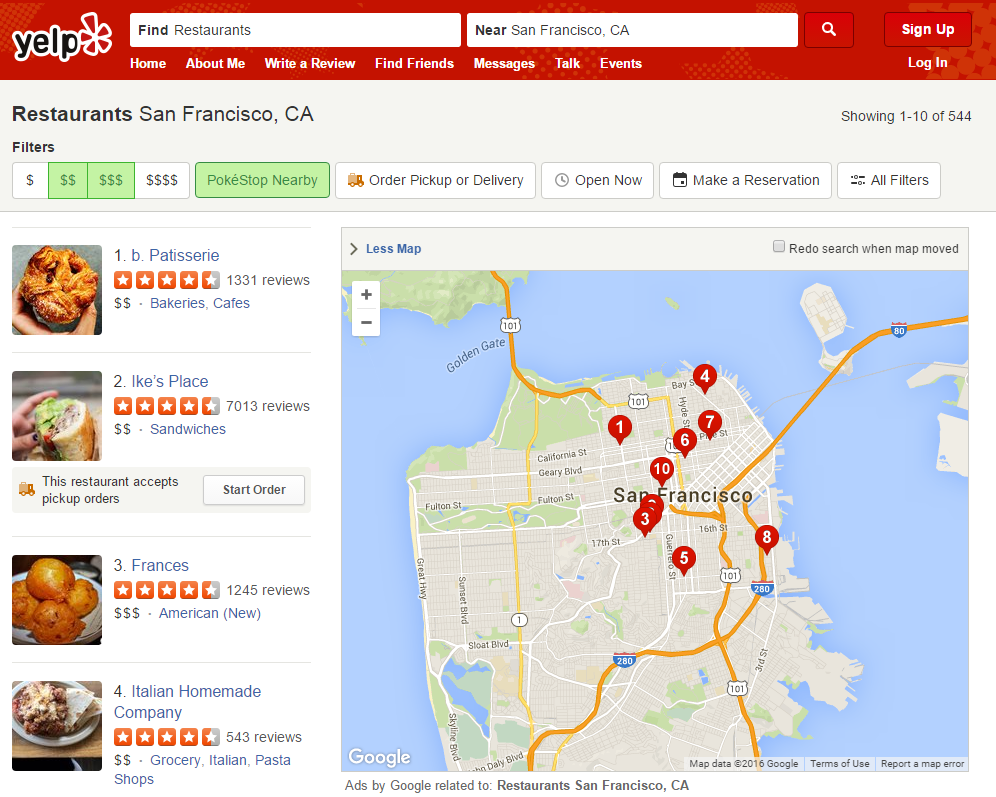Click the Sign Up button
The width and height of the screenshot is (996, 797).
[927, 29]
